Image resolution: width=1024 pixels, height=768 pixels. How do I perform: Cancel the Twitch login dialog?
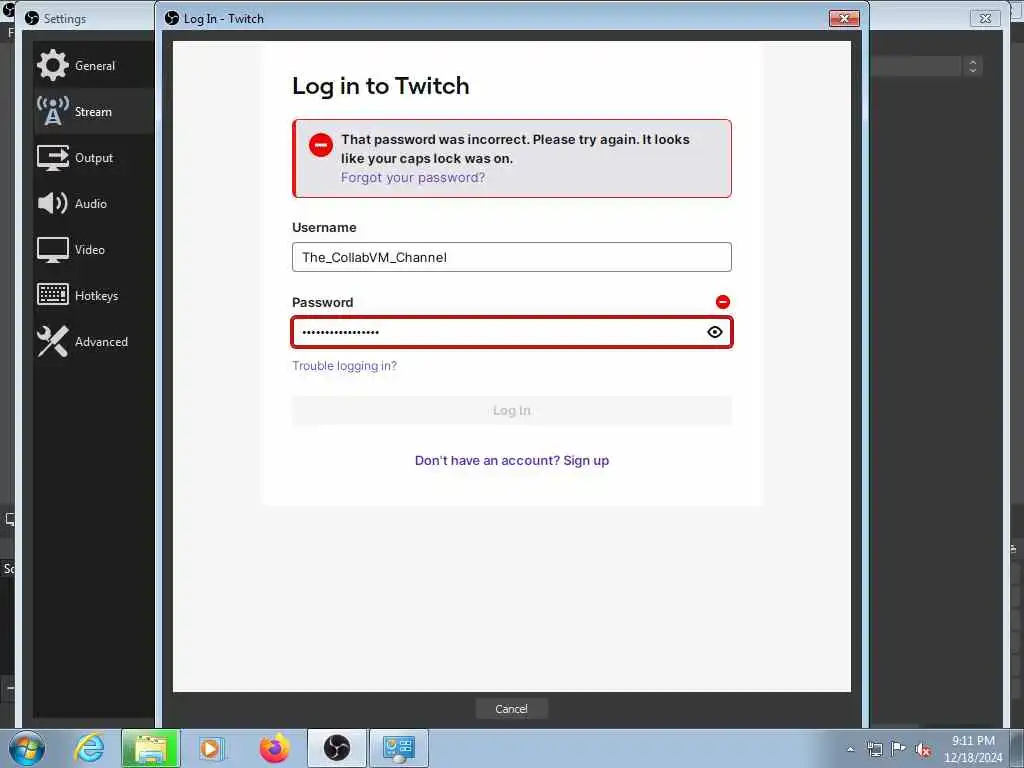(x=511, y=709)
